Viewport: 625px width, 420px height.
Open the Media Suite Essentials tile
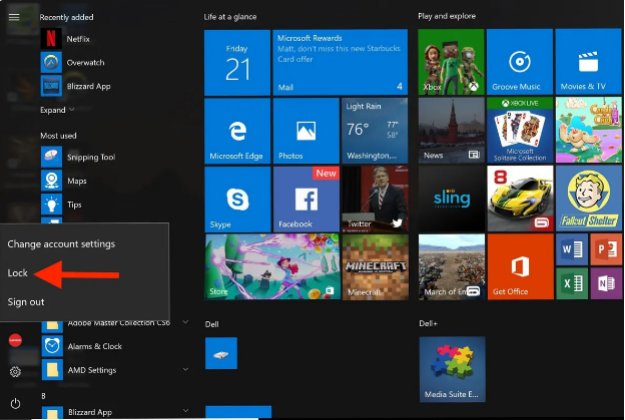click(x=452, y=369)
